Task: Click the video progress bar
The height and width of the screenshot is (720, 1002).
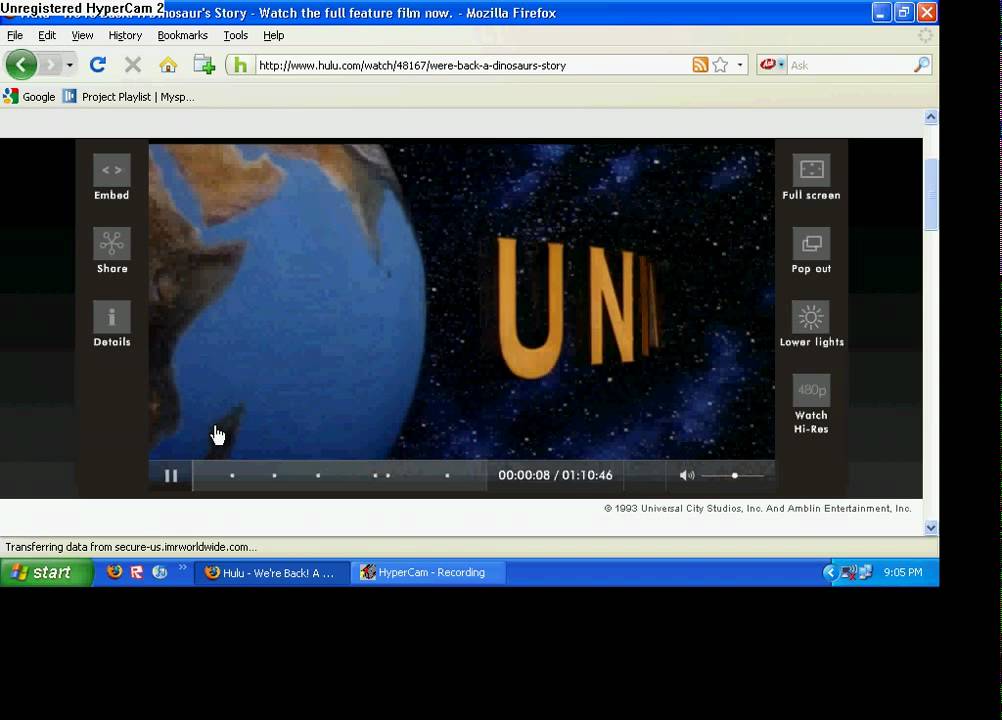Action: coord(339,475)
